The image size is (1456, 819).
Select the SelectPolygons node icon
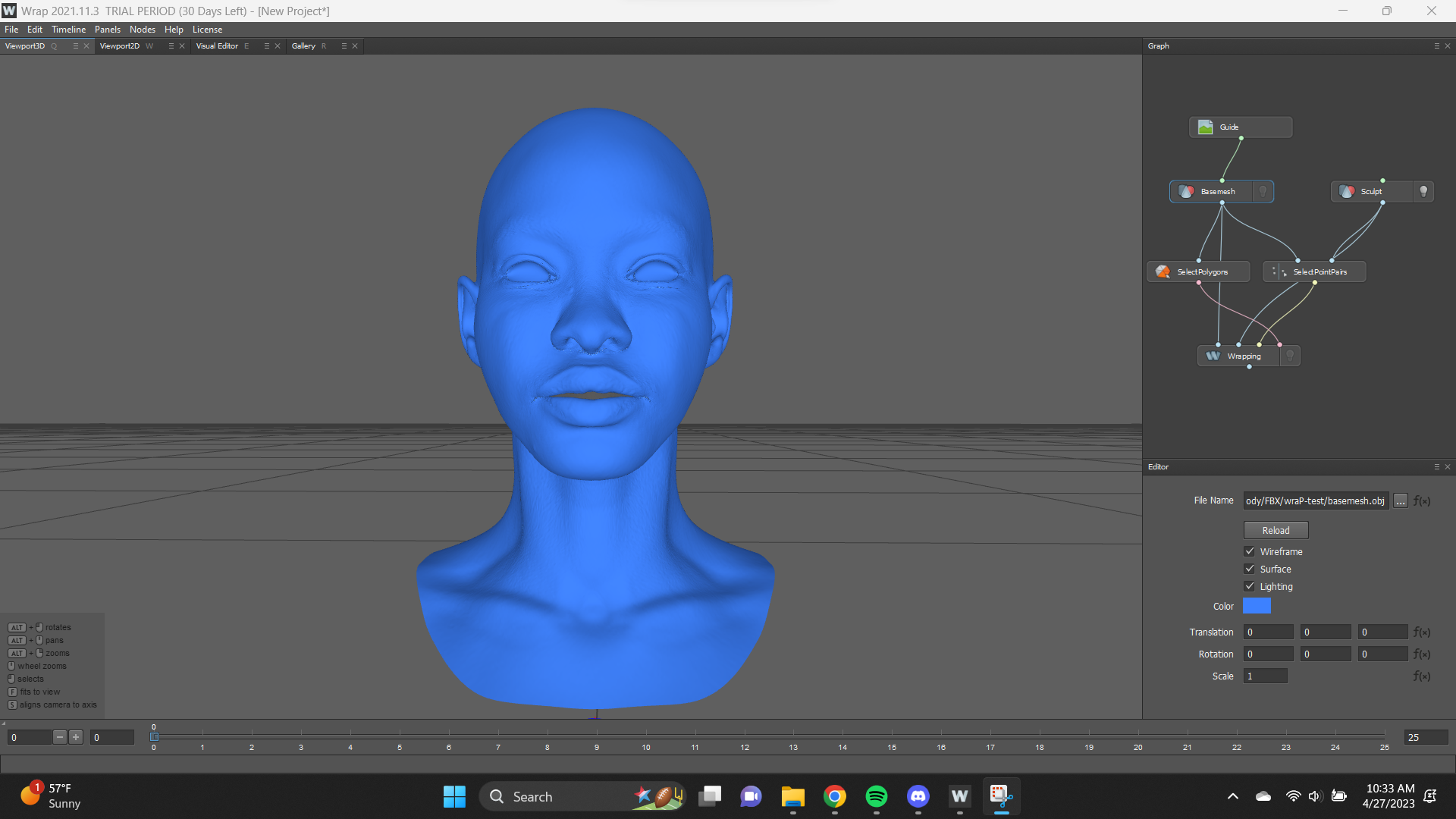(1163, 271)
